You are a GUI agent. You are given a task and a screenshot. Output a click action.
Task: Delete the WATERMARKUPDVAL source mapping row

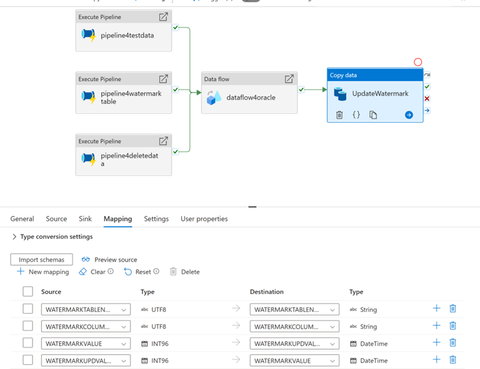tap(453, 360)
